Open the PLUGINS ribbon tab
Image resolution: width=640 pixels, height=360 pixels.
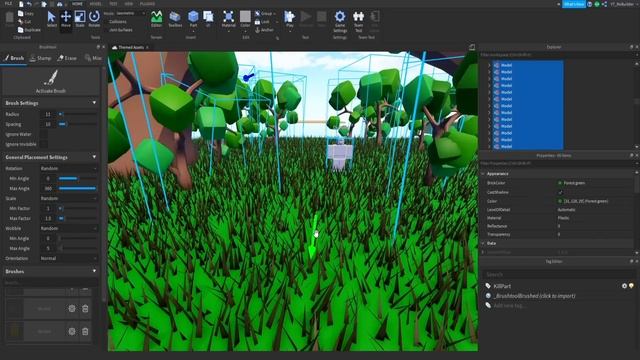click(x=147, y=4)
